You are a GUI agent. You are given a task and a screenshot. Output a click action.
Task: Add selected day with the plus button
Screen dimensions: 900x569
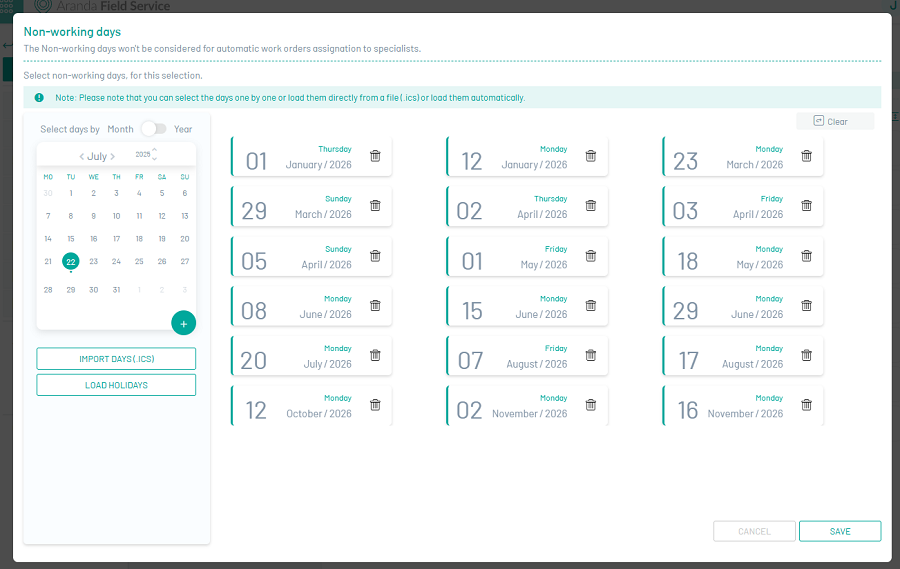(x=183, y=323)
